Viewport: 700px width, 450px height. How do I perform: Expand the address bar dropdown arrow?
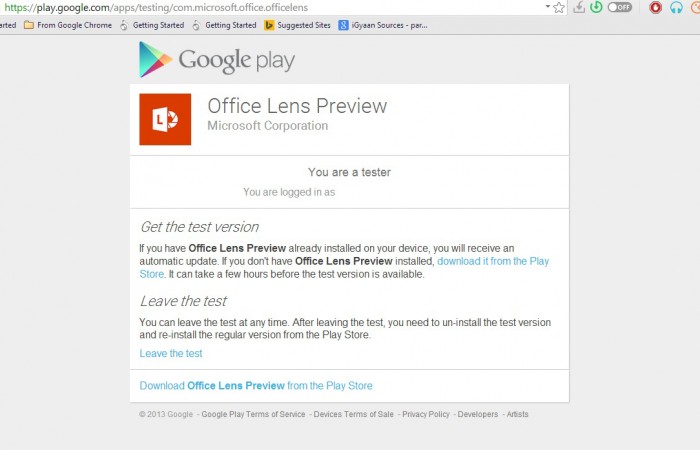(x=547, y=6)
